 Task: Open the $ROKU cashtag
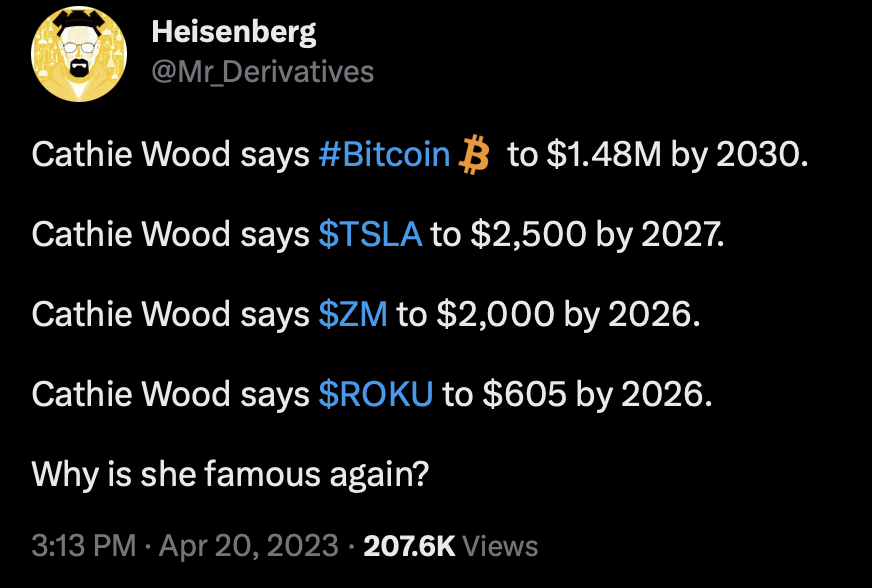(376, 394)
